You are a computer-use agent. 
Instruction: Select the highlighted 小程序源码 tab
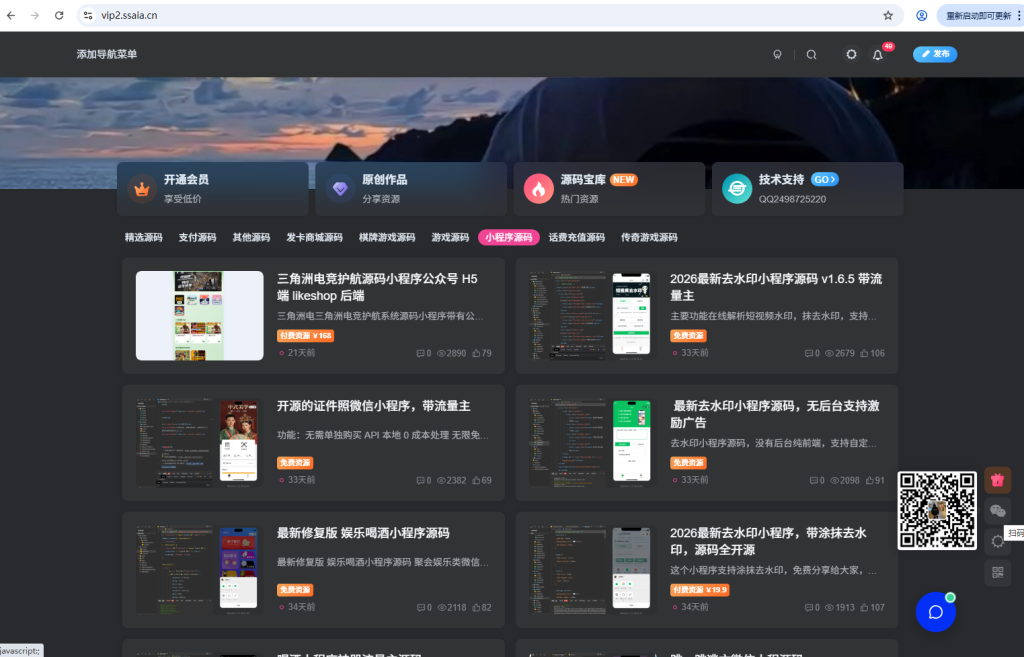[509, 237]
